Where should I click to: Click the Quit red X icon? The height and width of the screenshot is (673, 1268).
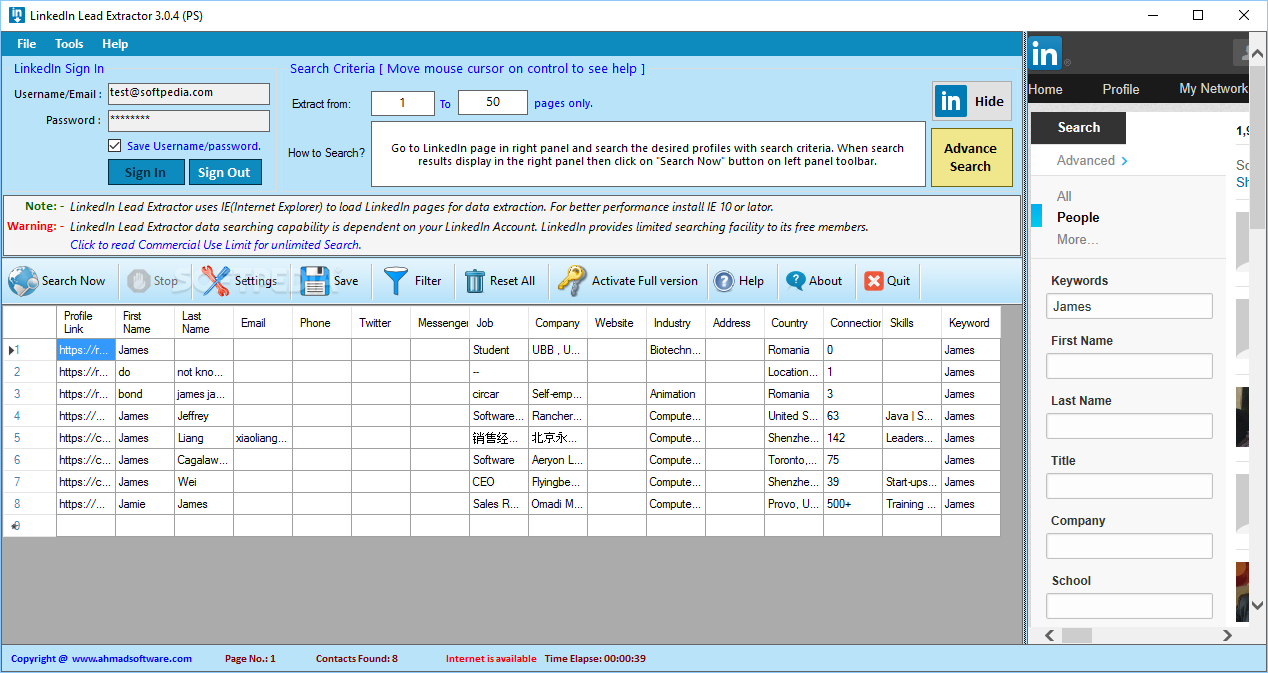click(874, 281)
